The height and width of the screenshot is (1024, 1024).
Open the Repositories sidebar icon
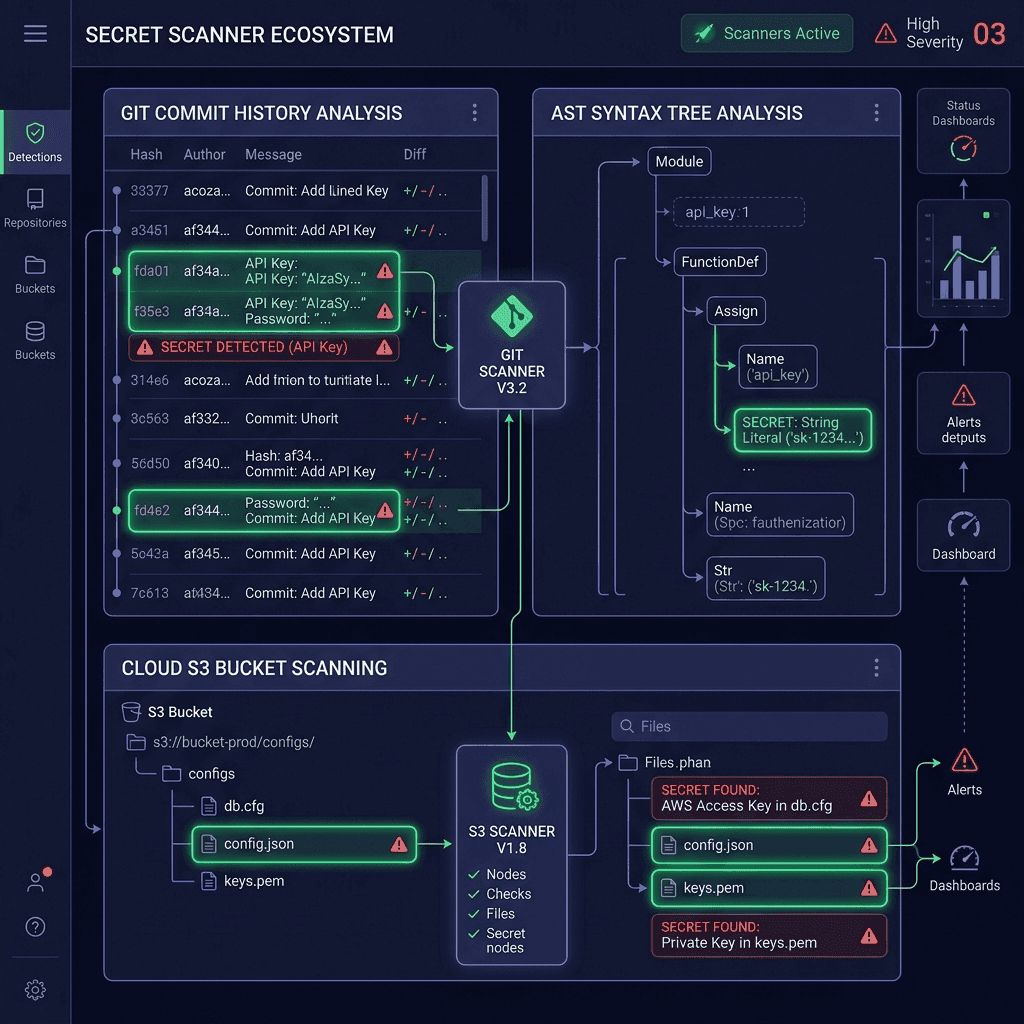tap(35, 199)
